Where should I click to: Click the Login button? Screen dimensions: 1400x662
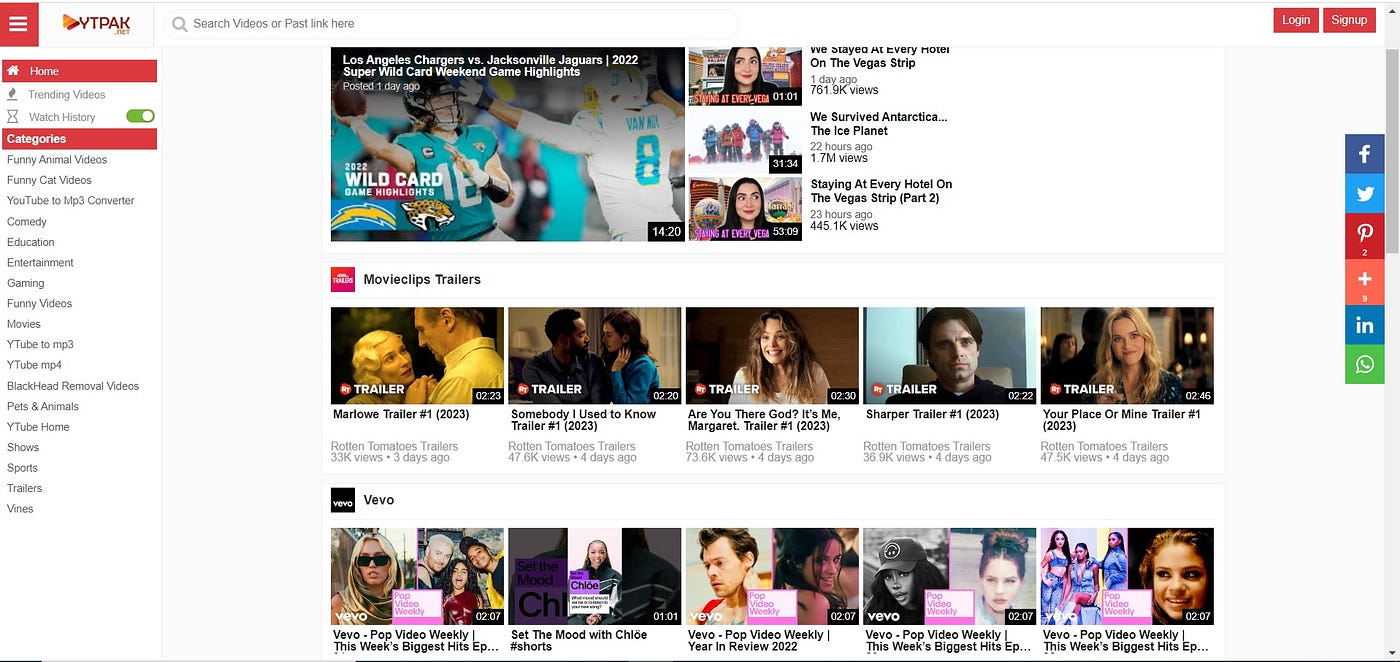1296,20
